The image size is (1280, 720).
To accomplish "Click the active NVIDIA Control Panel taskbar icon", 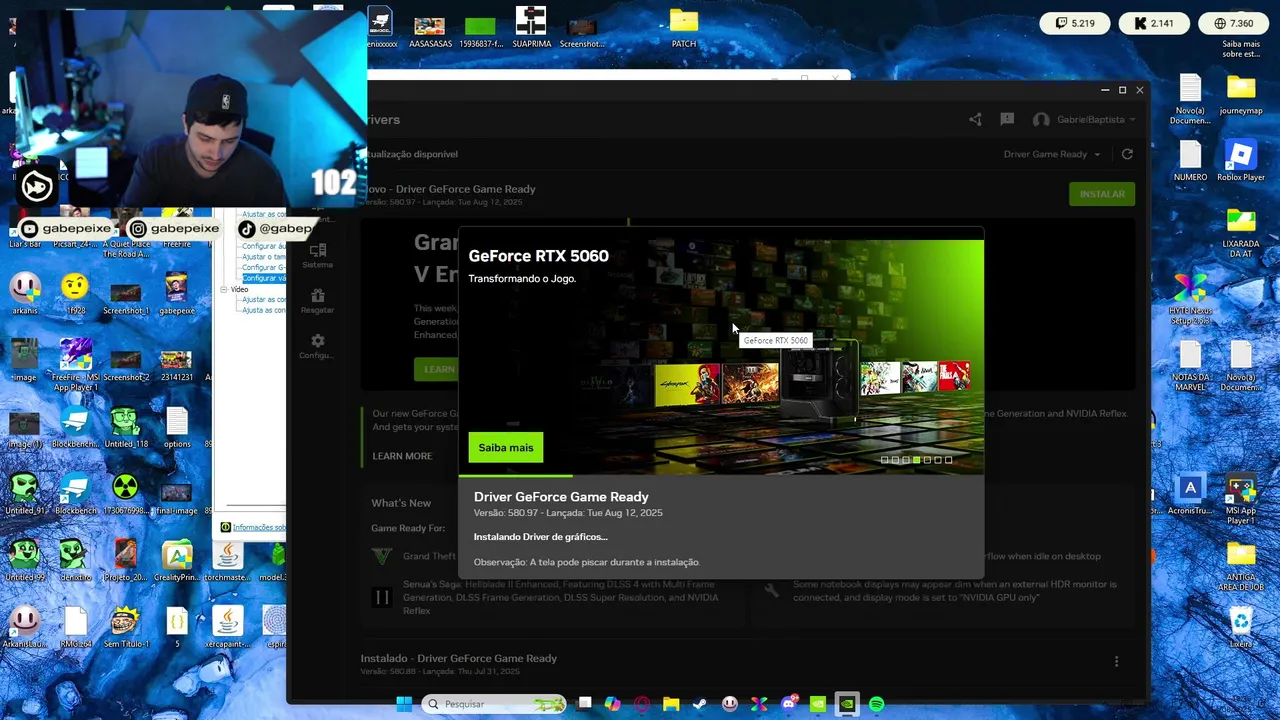I will (x=847, y=704).
